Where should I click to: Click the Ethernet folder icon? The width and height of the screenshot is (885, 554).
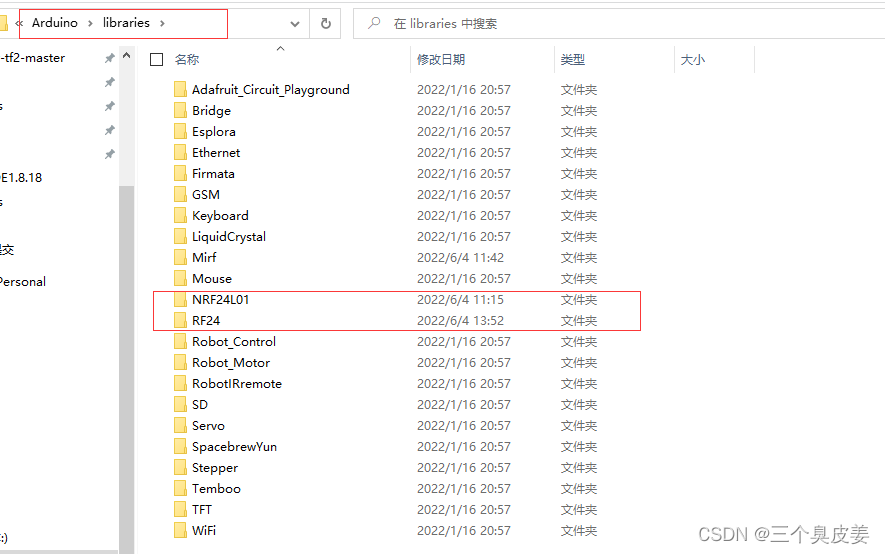click(181, 152)
